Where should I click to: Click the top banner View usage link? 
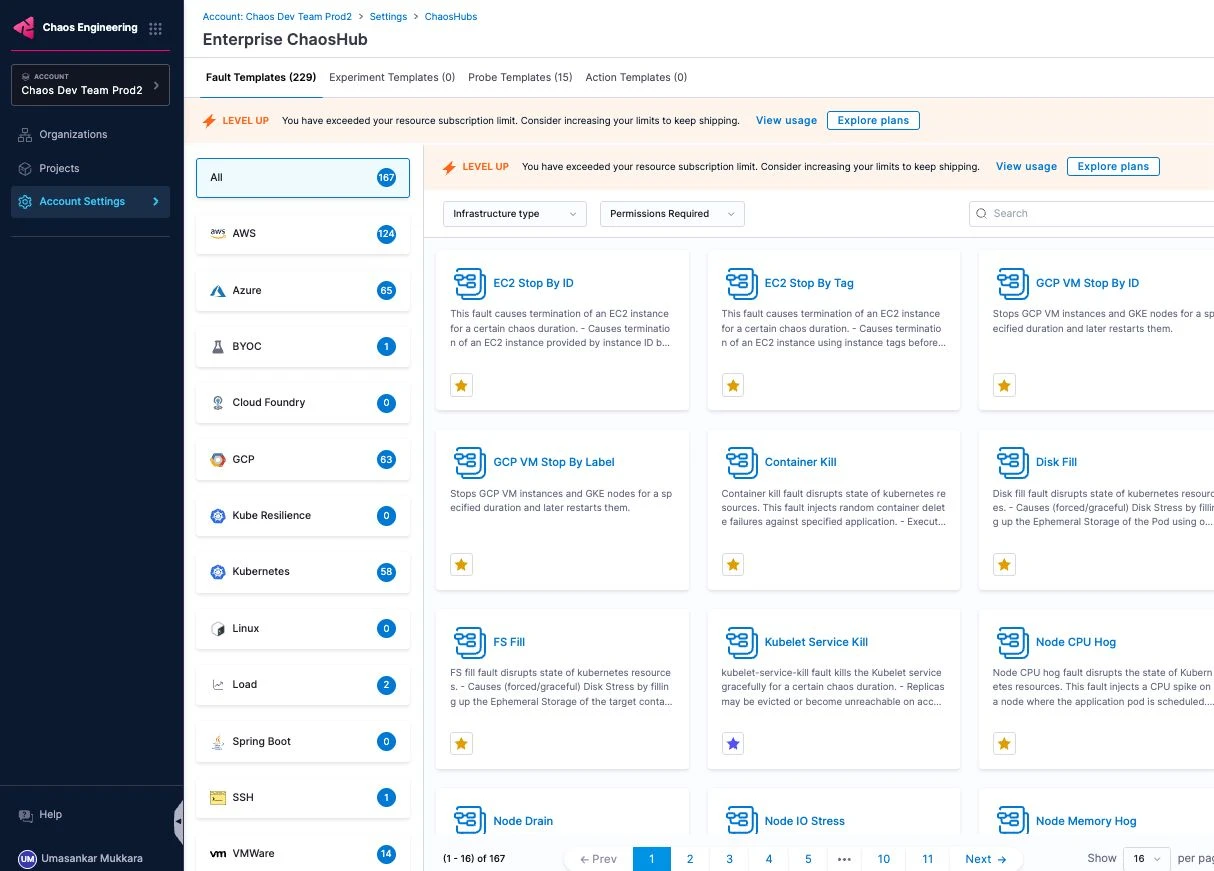pos(786,120)
